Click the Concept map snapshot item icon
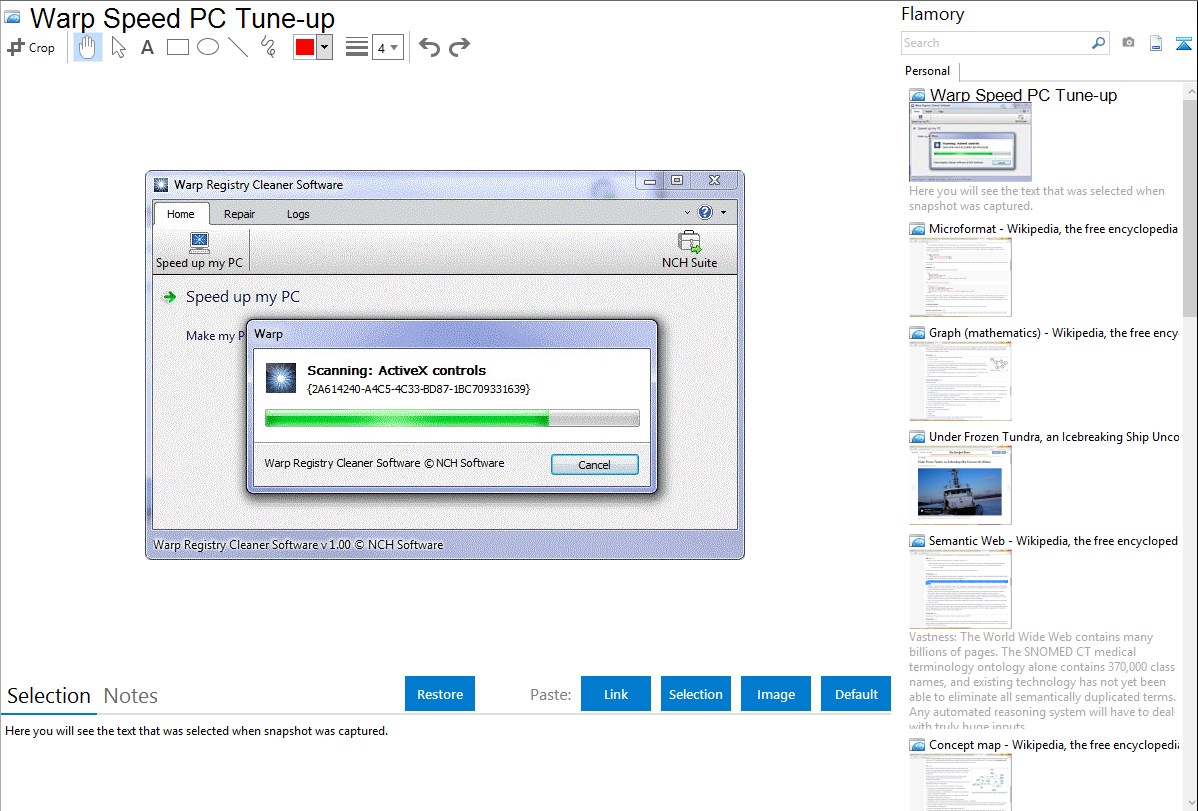The image size is (1198, 811). tap(917, 744)
